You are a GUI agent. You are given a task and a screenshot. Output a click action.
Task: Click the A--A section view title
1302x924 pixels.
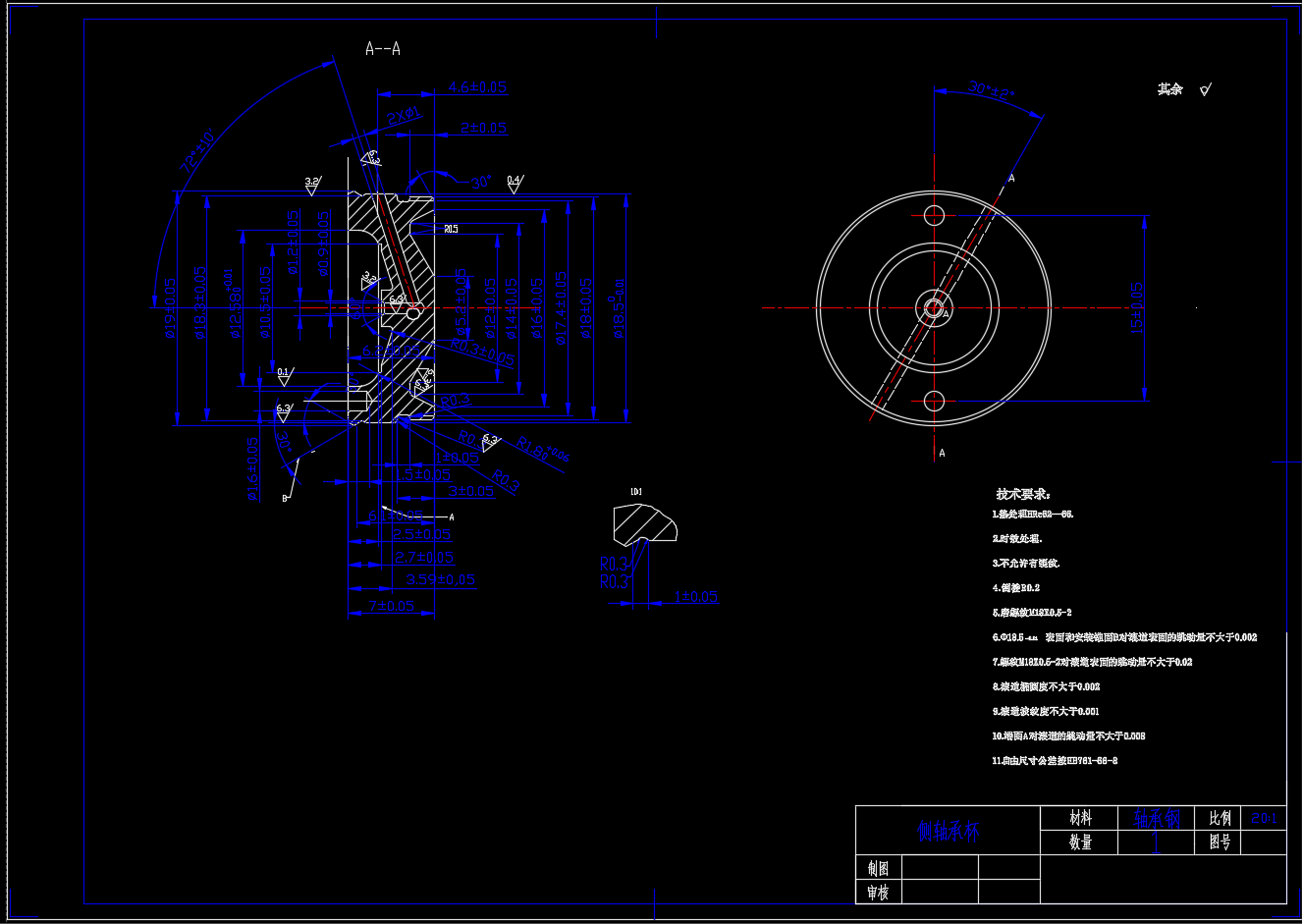click(x=382, y=48)
